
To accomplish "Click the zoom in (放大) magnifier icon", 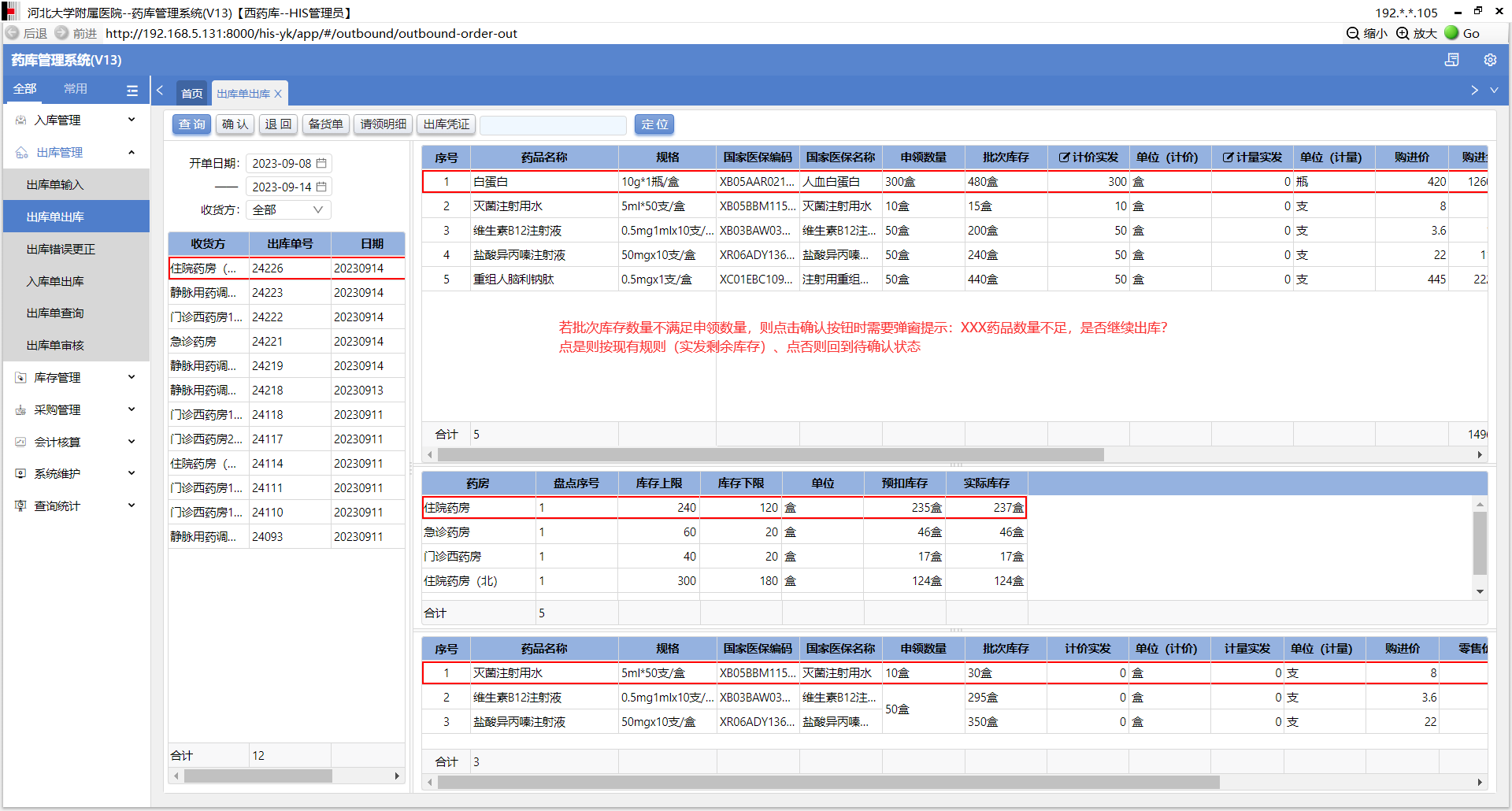I will tap(1403, 33).
